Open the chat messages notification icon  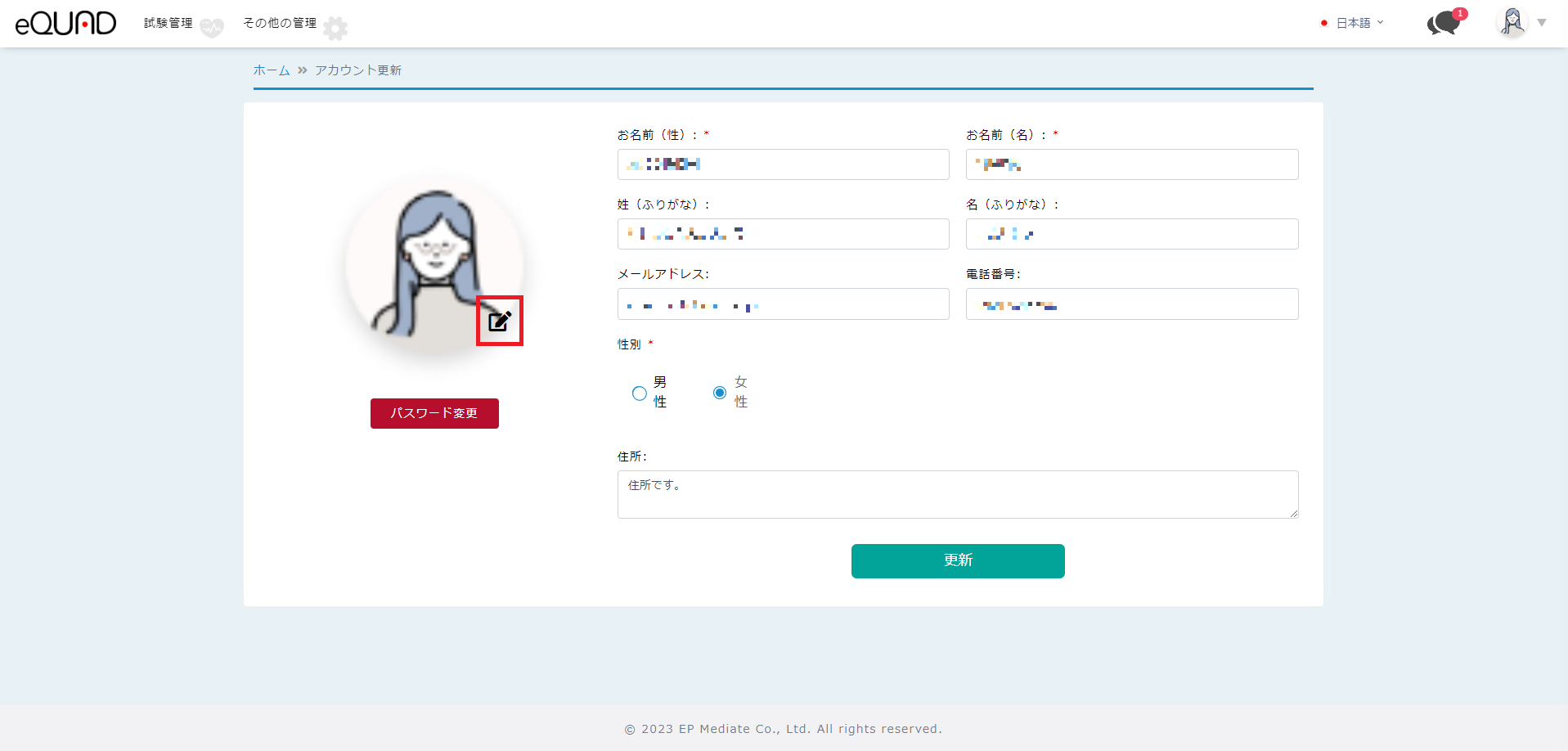(1444, 23)
